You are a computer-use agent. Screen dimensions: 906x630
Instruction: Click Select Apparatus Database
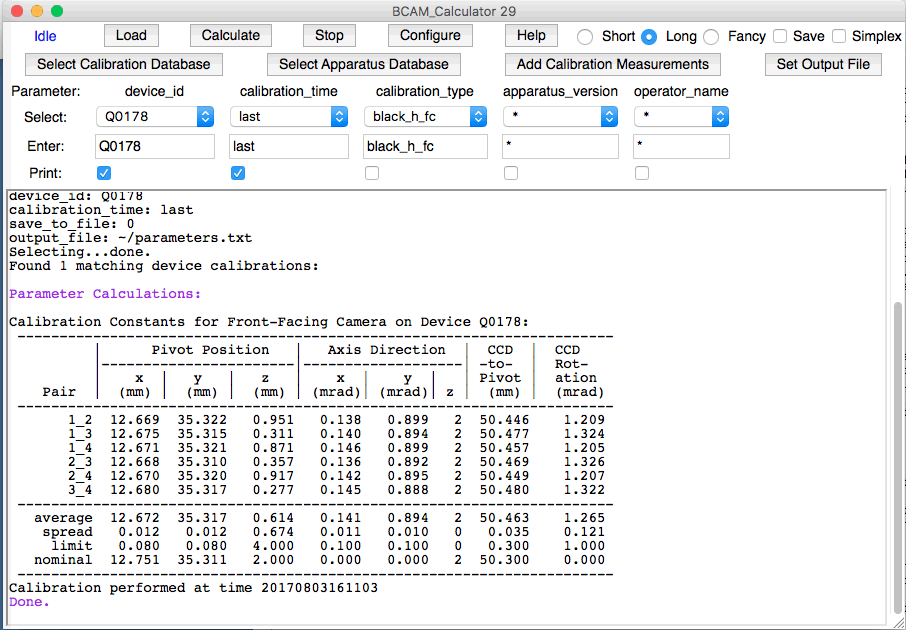(363, 64)
